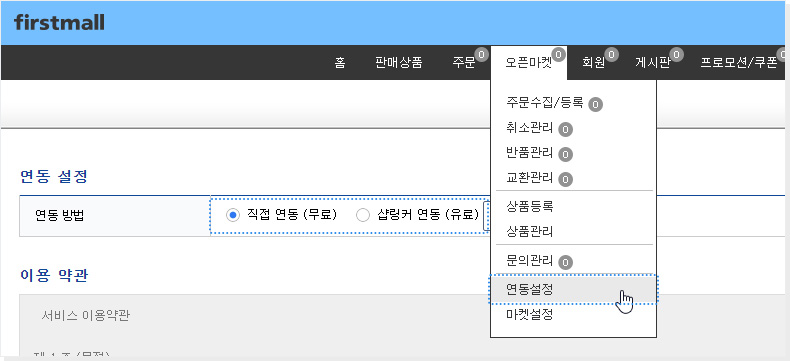The width and height of the screenshot is (790, 361).
Task: Open the 프로모션/쿠폰 menu
Action: pos(739,63)
